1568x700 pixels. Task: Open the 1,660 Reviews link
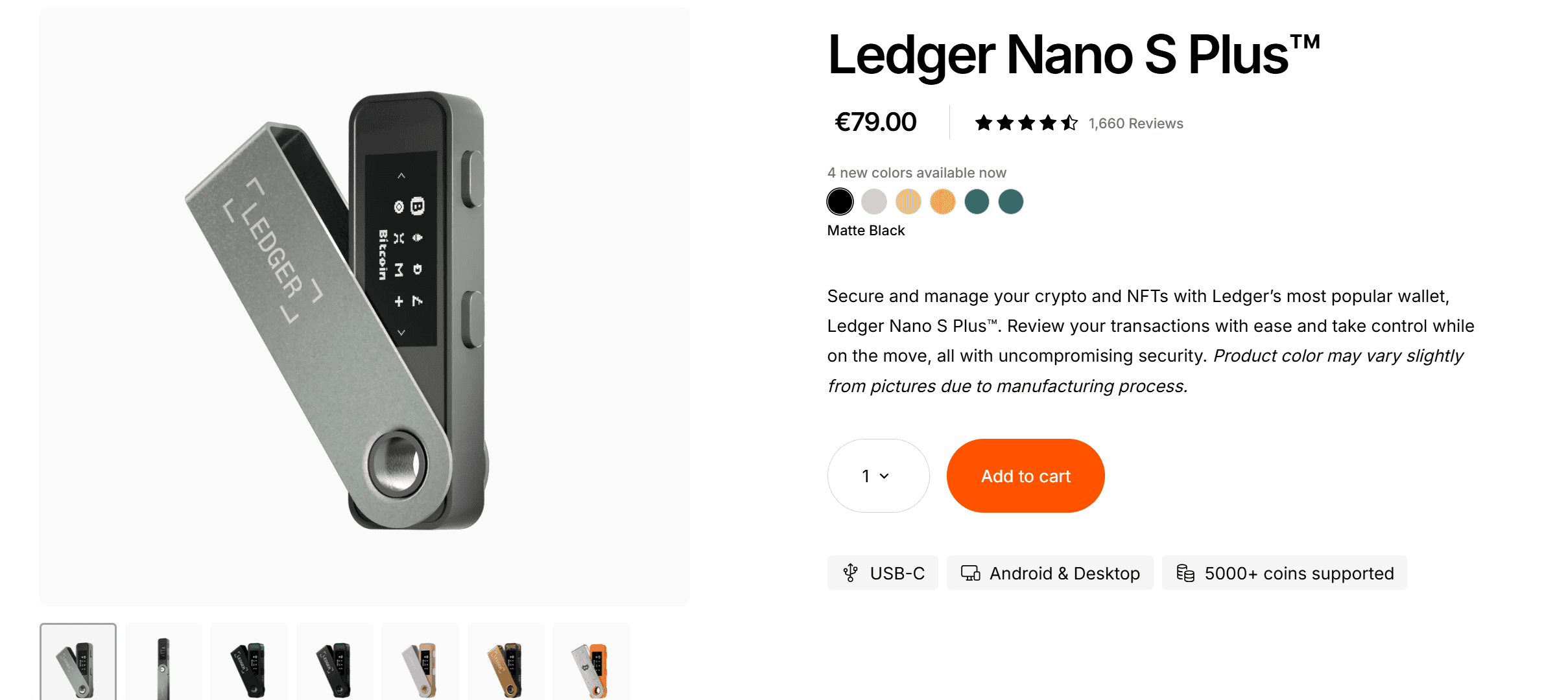(1135, 123)
